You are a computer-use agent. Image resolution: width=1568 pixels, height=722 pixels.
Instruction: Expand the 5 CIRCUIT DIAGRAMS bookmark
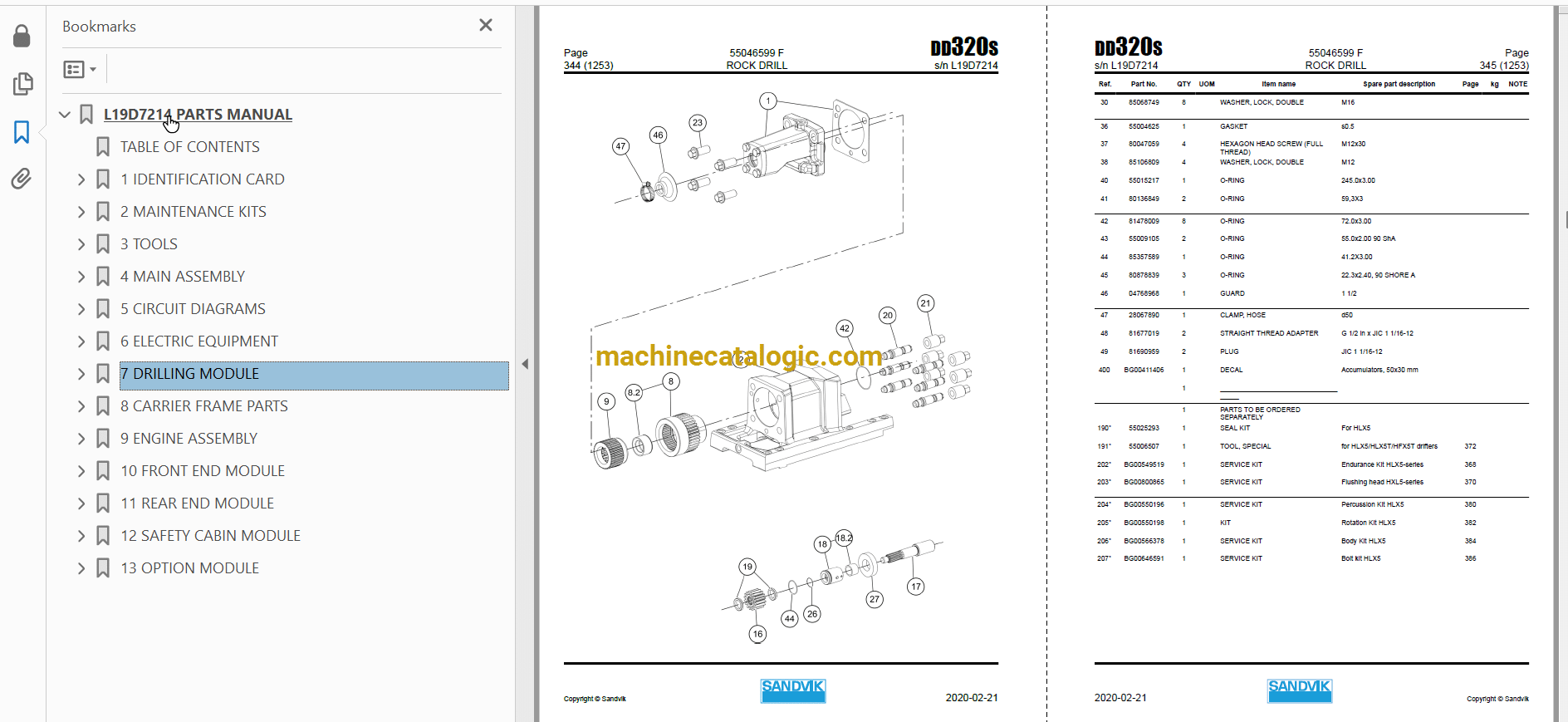pyautogui.click(x=81, y=309)
